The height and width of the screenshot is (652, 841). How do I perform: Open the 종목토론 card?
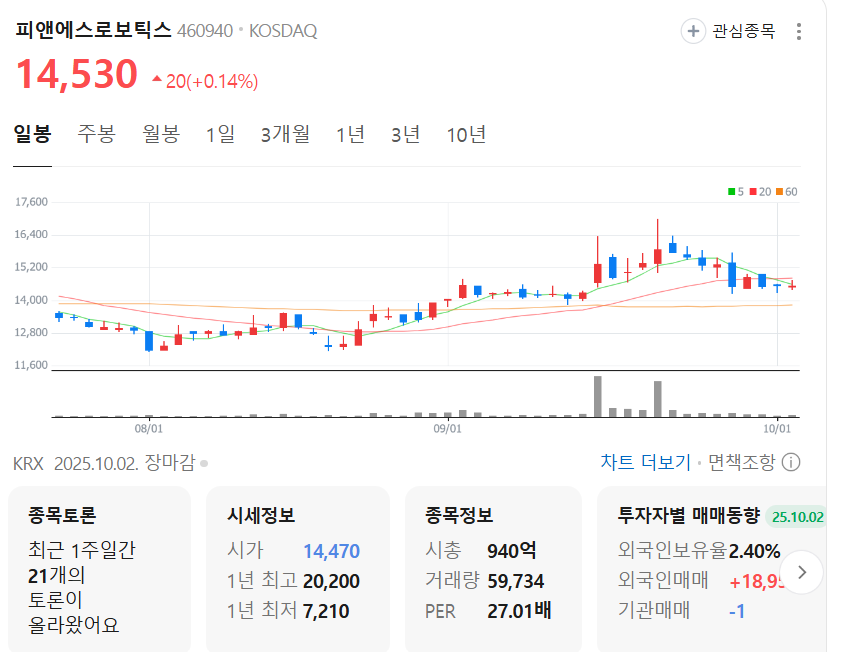point(99,569)
